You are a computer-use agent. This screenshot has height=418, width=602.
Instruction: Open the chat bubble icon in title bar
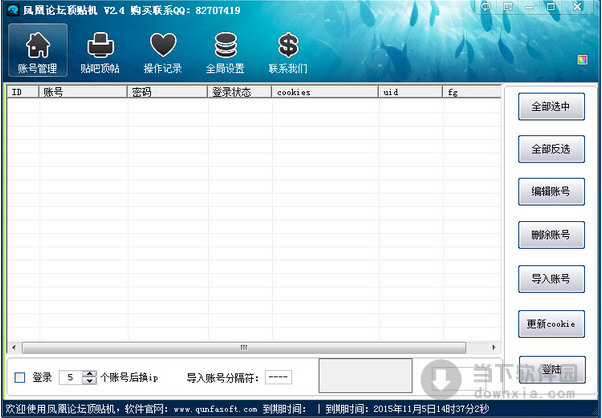(x=486, y=7)
